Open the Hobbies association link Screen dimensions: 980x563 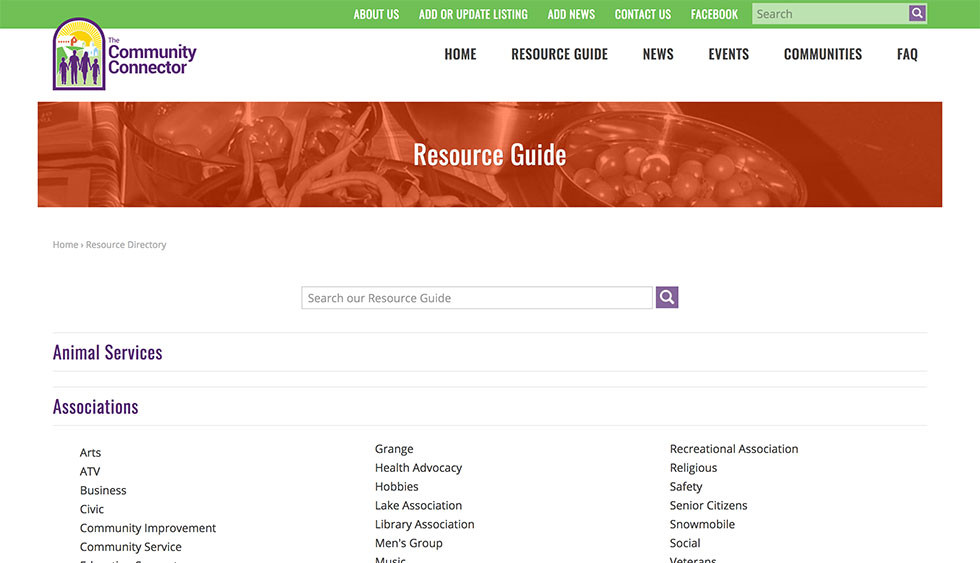(396, 486)
